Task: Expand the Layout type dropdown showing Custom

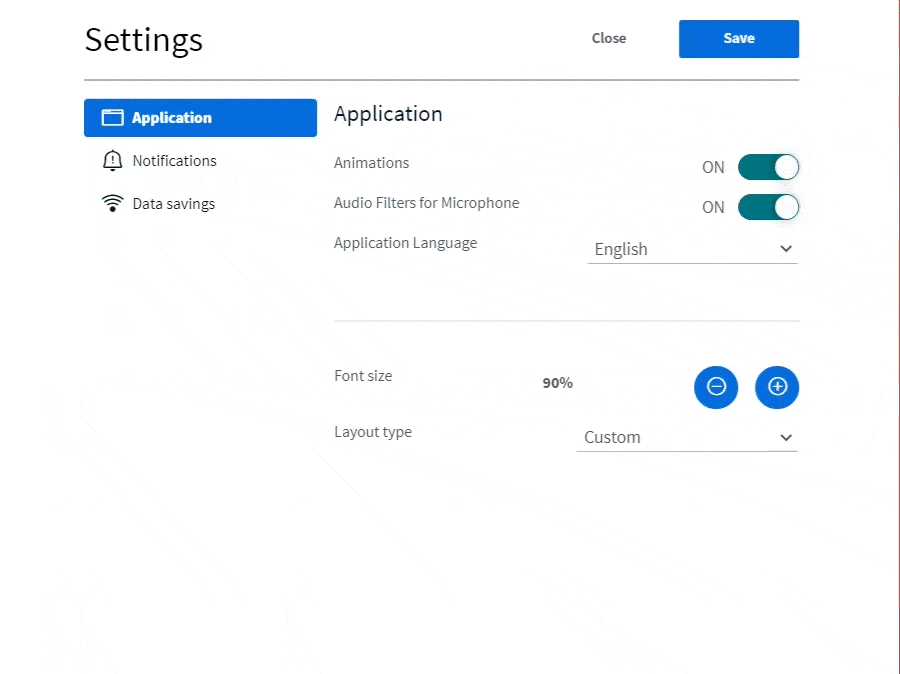Action: tap(686, 437)
